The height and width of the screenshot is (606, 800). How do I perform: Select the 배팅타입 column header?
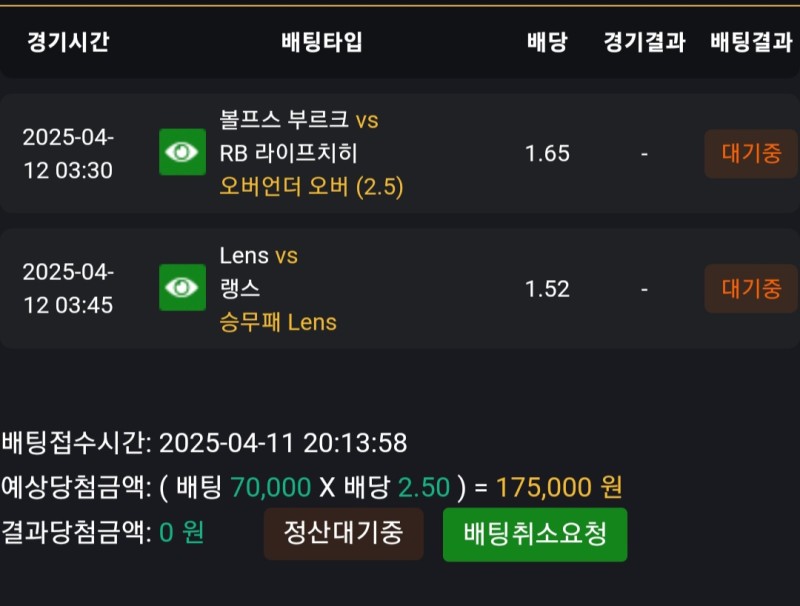(x=322, y=42)
